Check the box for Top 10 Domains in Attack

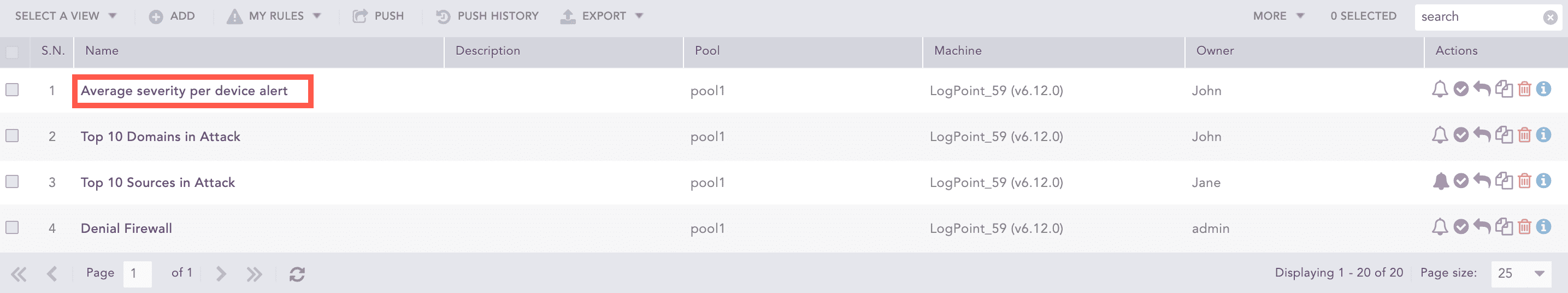pyautogui.click(x=12, y=136)
